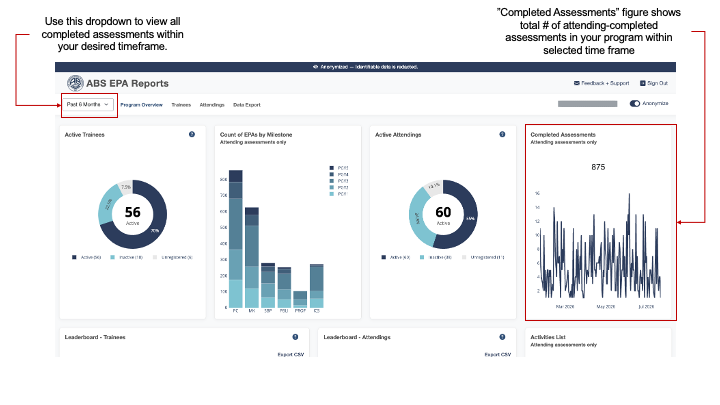The image size is (720, 405).
Task: Open the Trainees tab
Action: [x=181, y=105]
